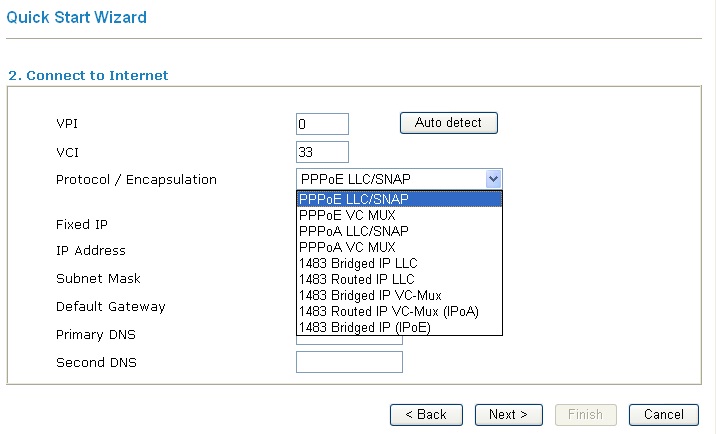Click the Auto detect button
Screen dimensions: 716x434
[448, 123]
